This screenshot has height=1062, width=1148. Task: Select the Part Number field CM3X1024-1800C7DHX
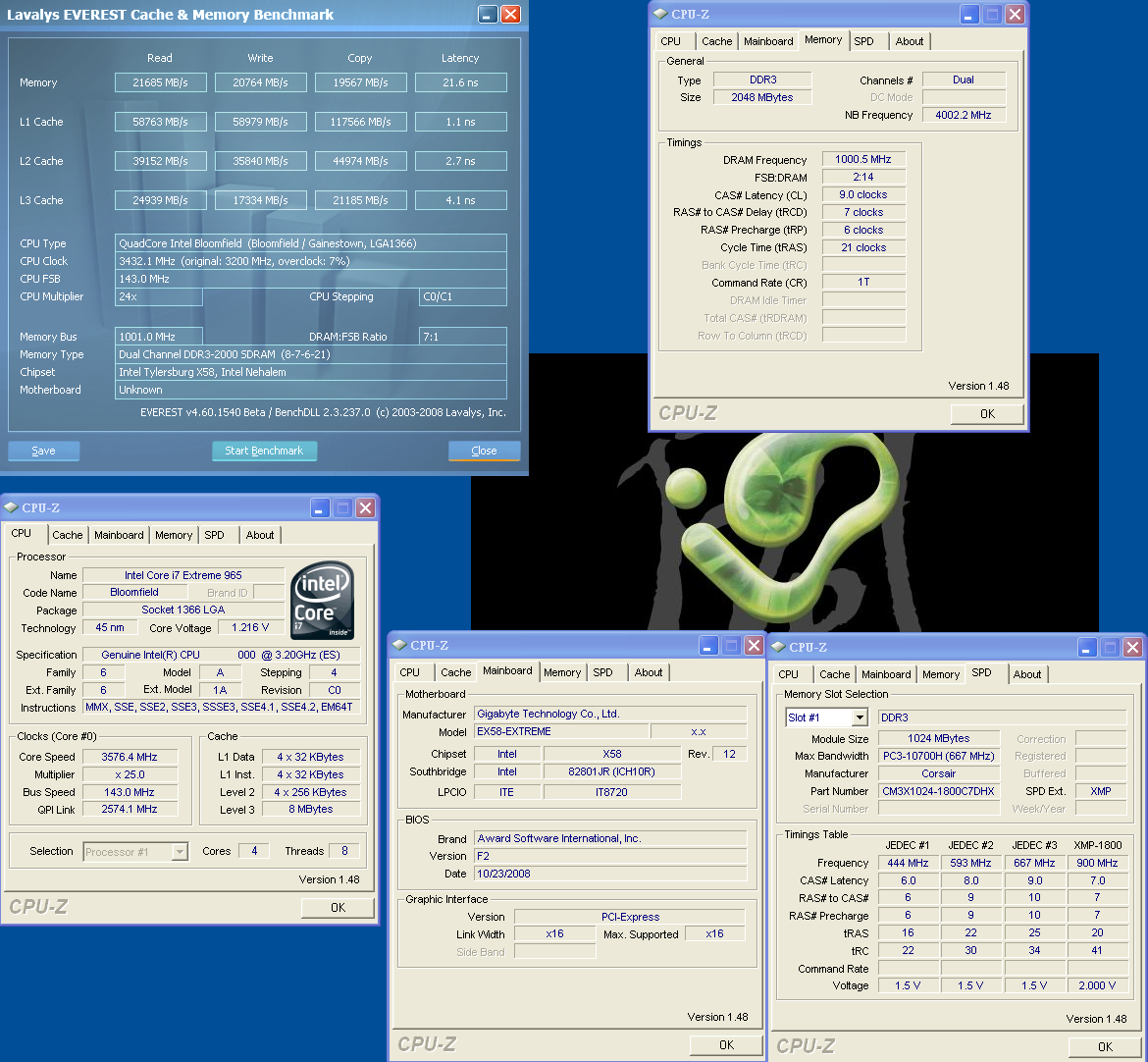click(938, 791)
